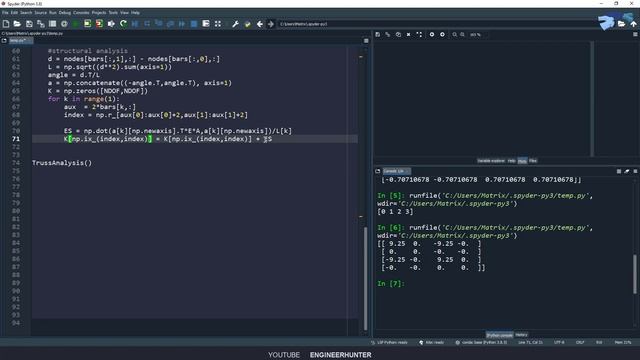640x360 pixels.
Task: Go forward with right arrow
Action: click(x=271, y=24)
